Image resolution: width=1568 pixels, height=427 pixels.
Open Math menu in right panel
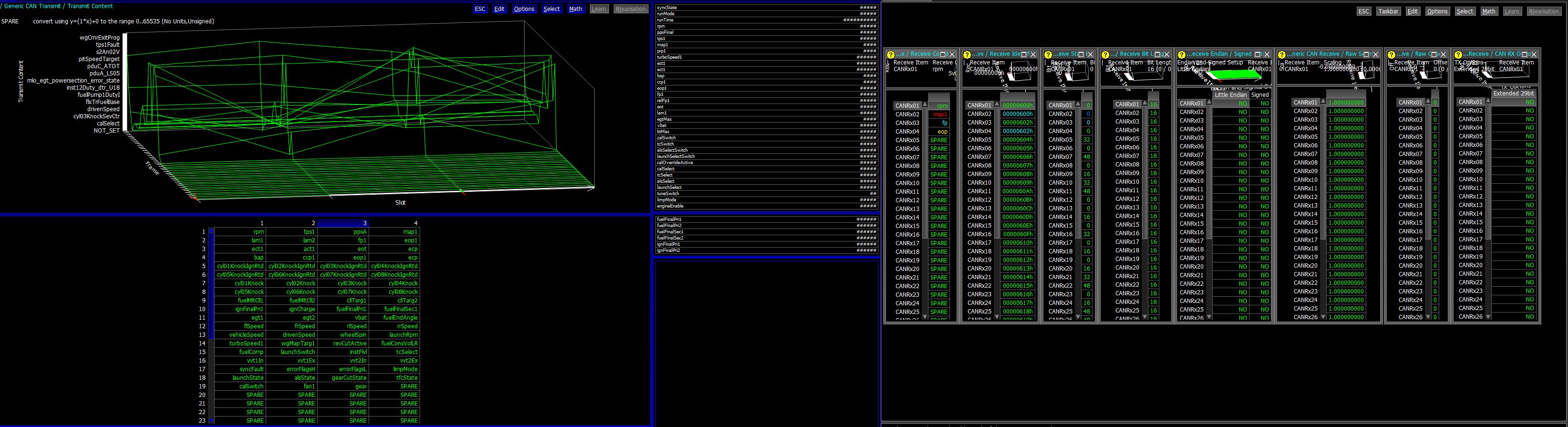click(1488, 11)
